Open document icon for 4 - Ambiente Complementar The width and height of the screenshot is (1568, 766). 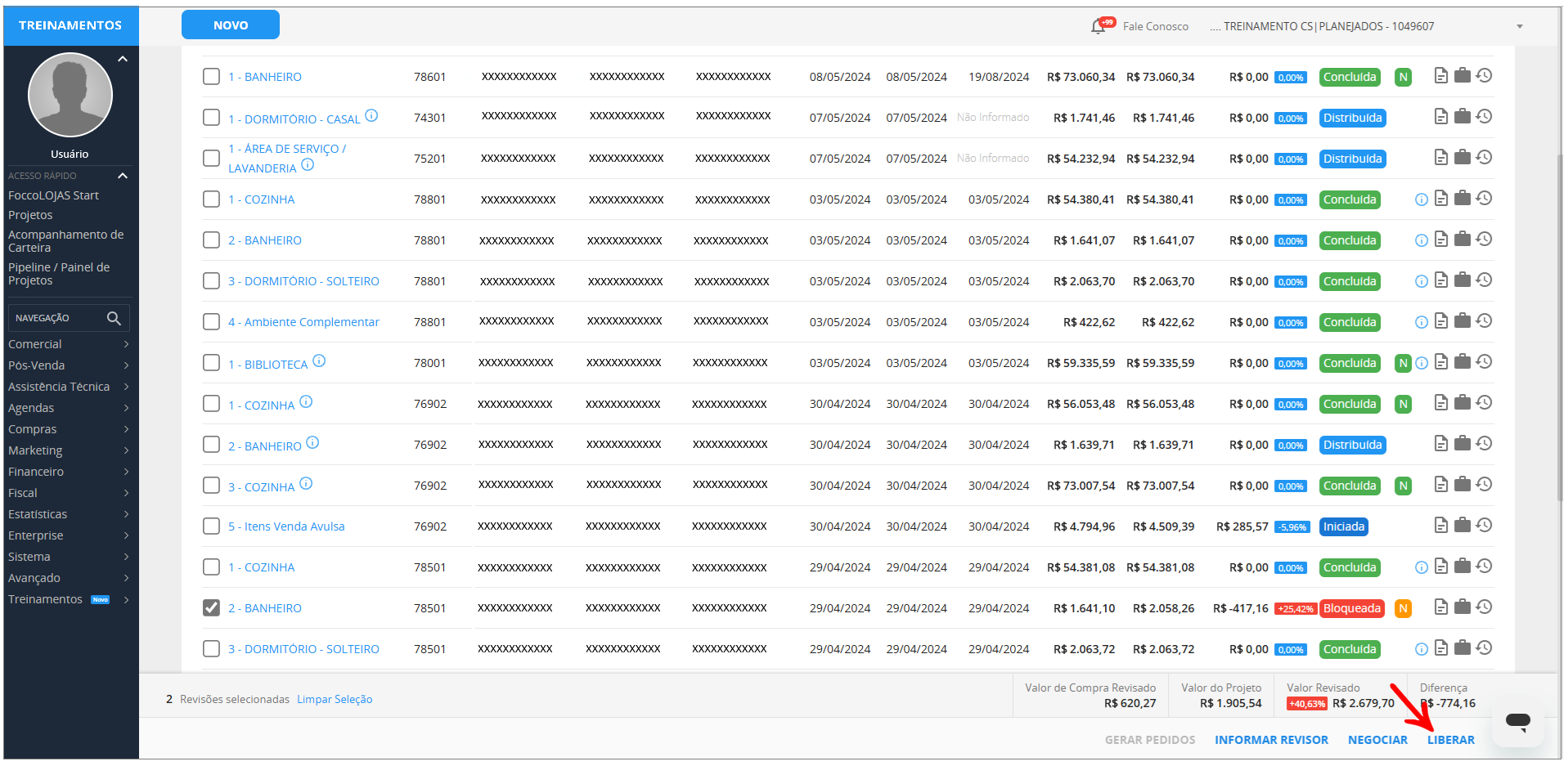(1441, 321)
